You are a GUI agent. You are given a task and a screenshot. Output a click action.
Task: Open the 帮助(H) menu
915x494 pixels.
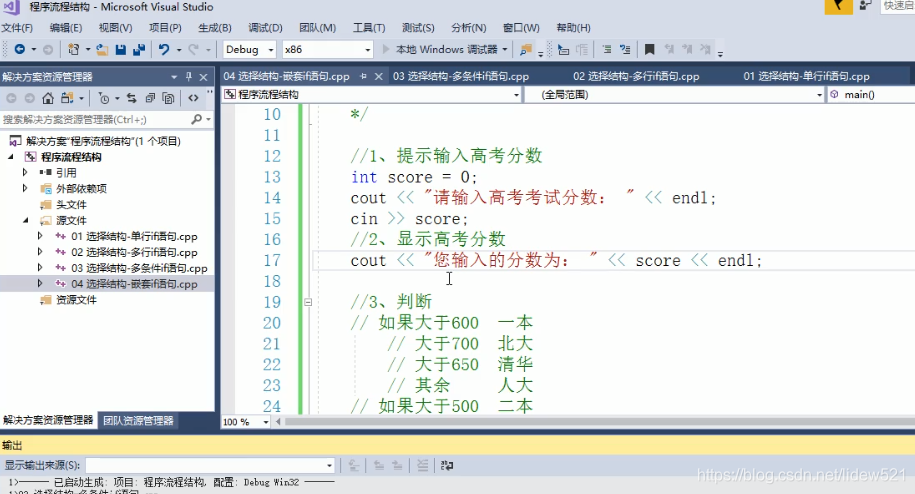coord(573,27)
